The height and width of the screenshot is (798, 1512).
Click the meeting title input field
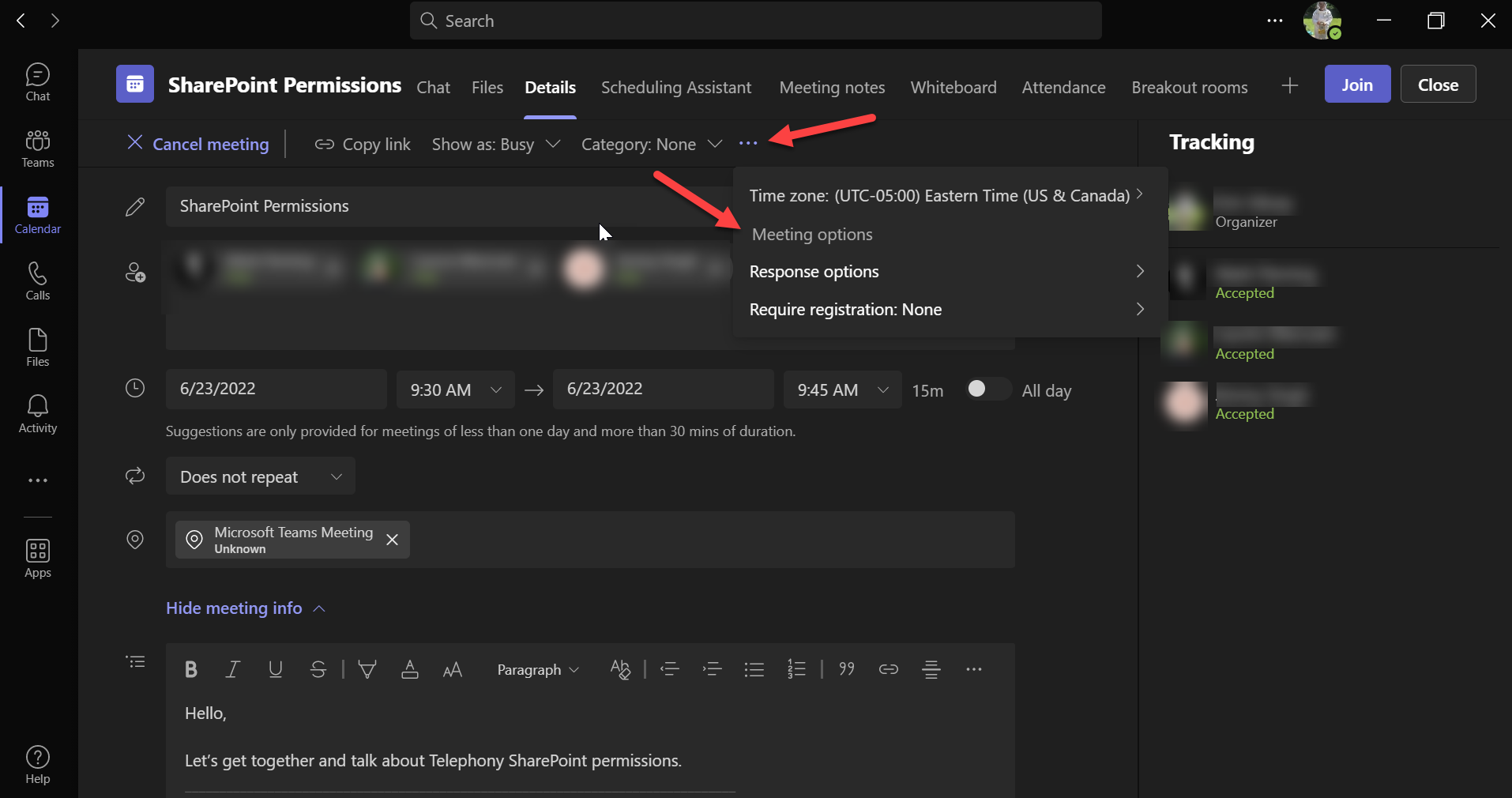[x=442, y=206]
